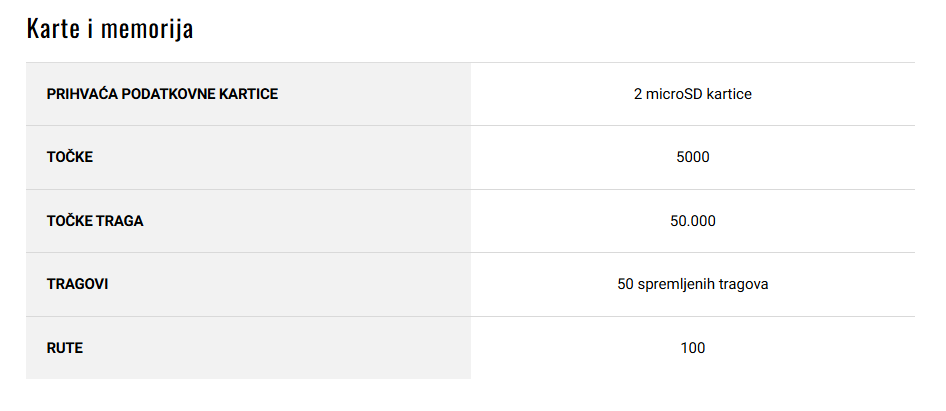Viewport: 946px width, 411px height.
Task: Select the TRAGOVI row label
Action: point(77,284)
